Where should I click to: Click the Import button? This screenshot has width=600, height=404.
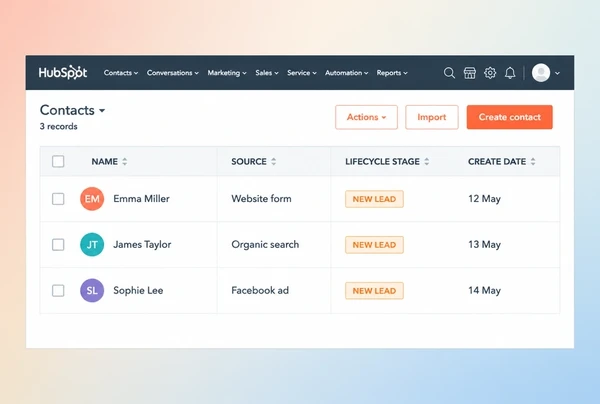coord(432,117)
